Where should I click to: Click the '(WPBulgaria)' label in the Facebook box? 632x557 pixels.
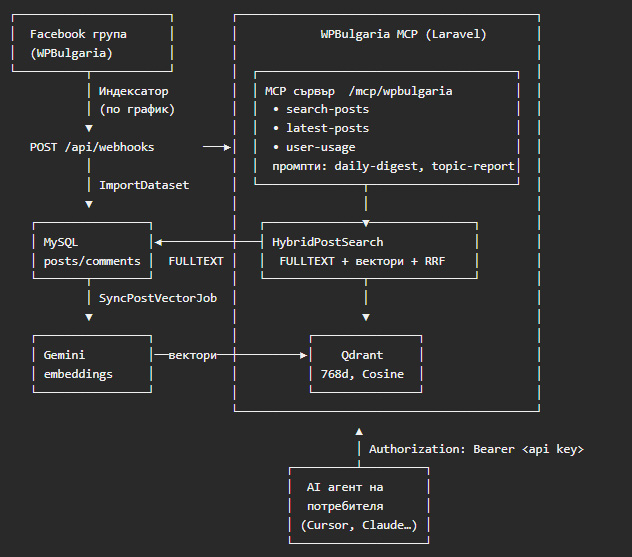71,53
